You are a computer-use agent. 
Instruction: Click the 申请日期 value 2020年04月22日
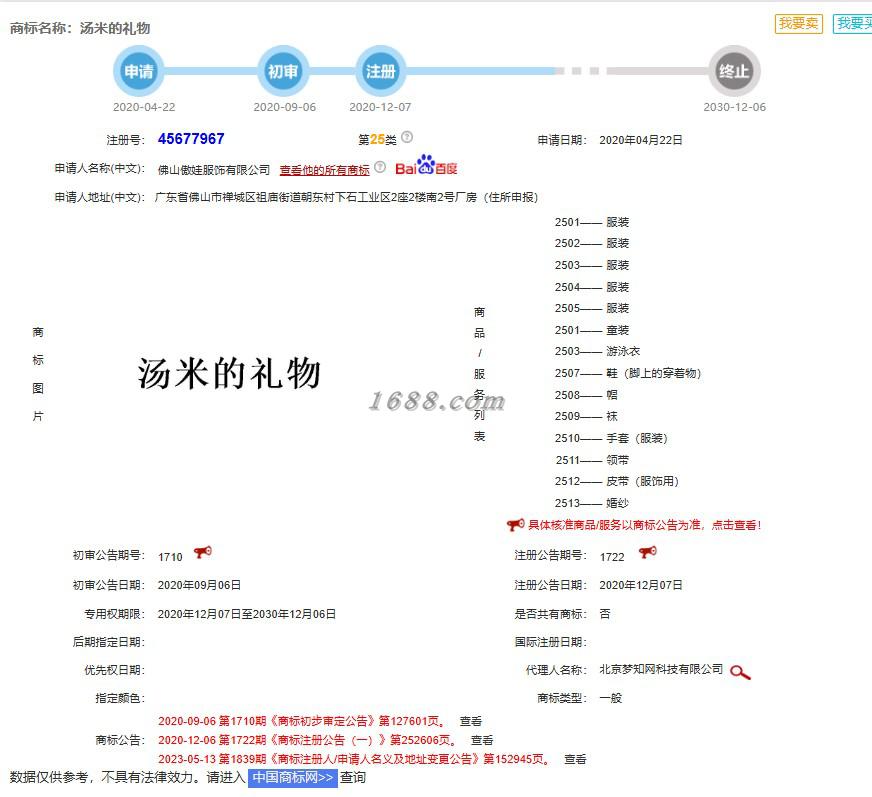click(x=641, y=140)
